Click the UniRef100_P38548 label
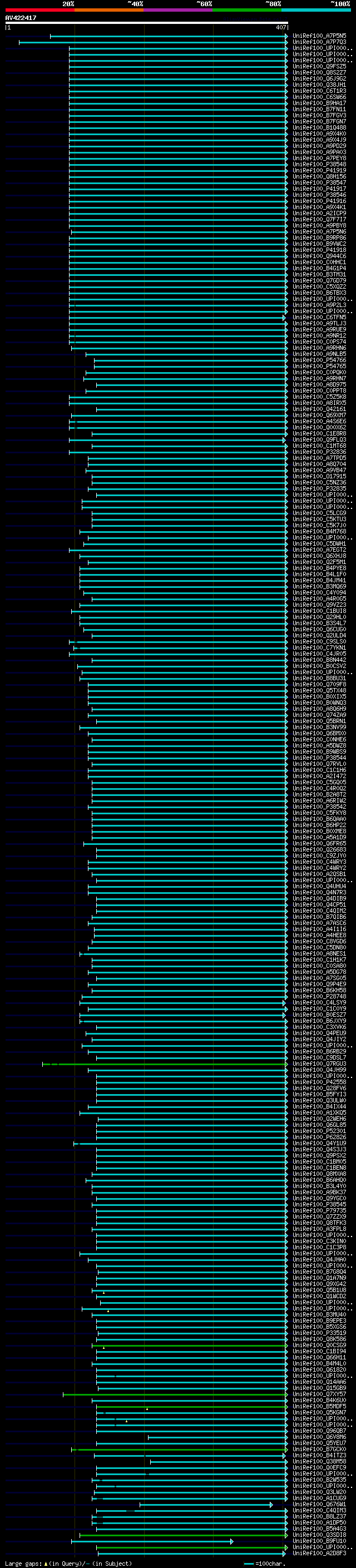Image resolution: width=356 pixels, height=1568 pixels. (319, 164)
